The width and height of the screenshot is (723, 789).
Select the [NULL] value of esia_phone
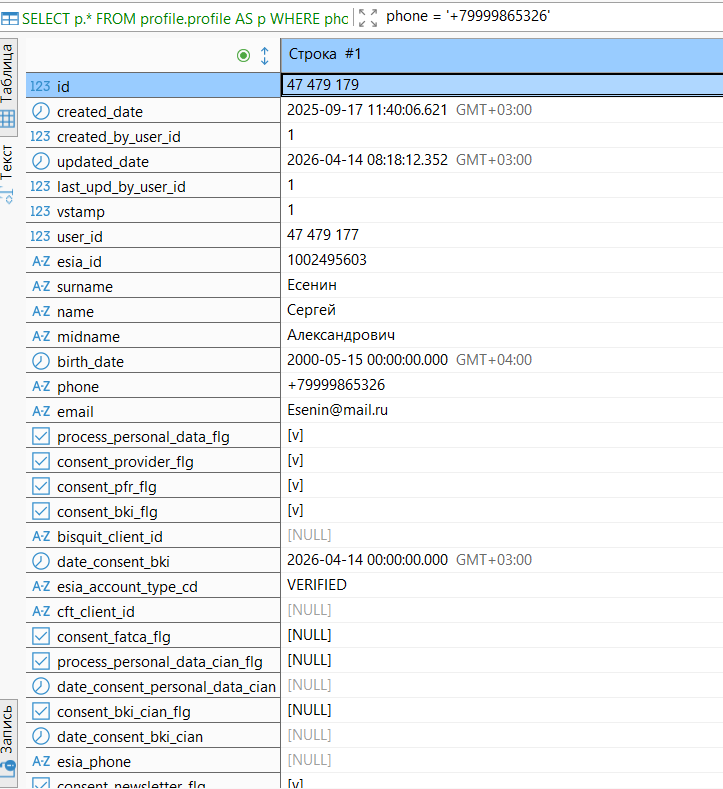pyautogui.click(x=309, y=760)
